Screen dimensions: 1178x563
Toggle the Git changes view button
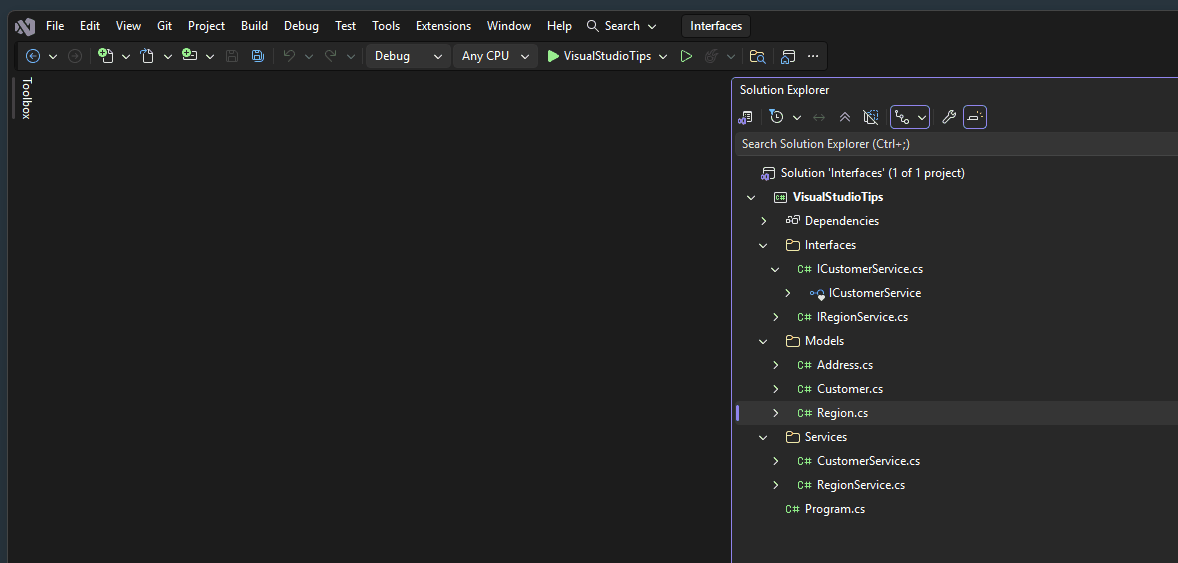pyautogui.click(x=902, y=117)
